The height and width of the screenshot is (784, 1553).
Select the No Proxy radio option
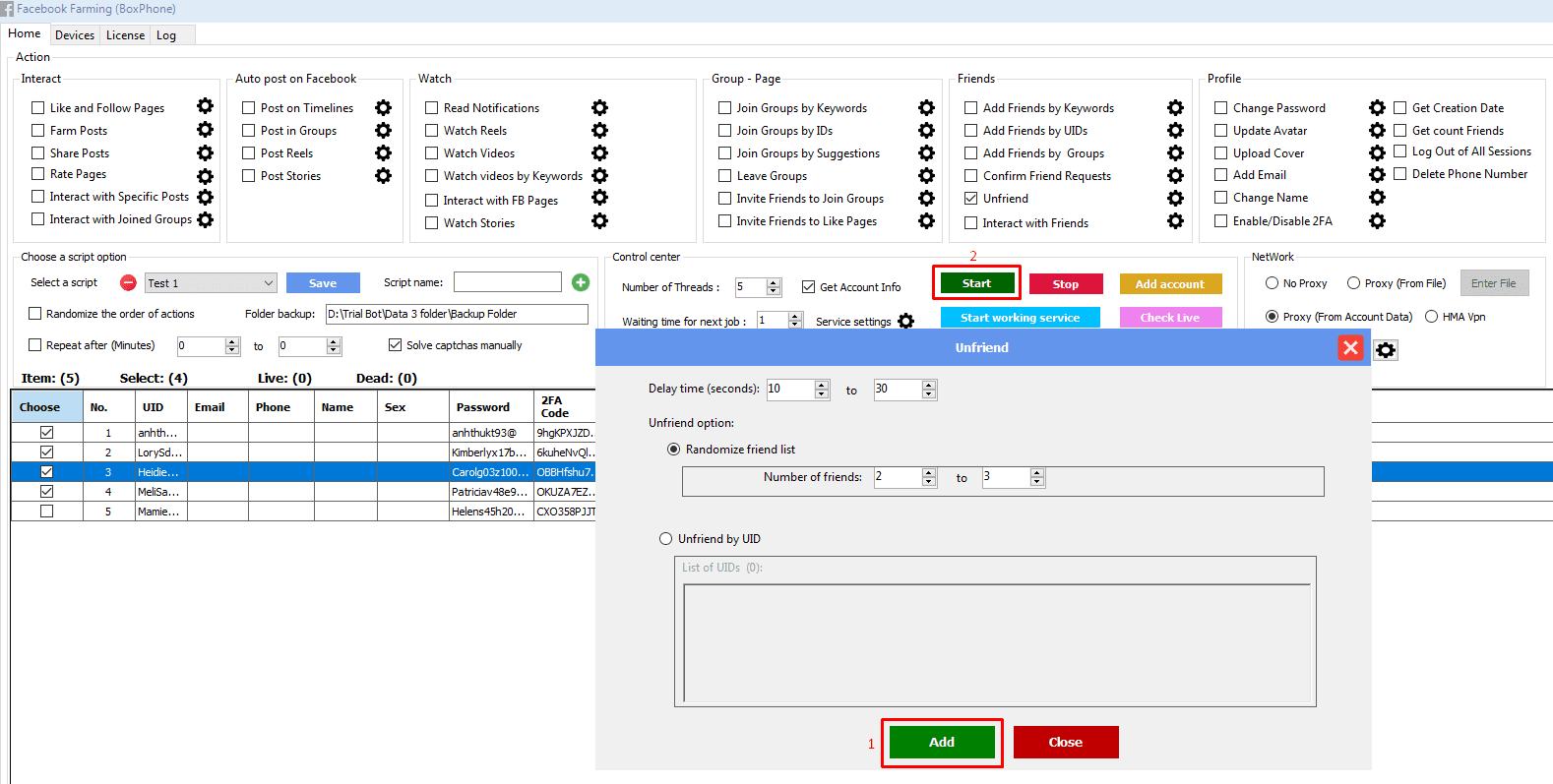[1272, 282]
